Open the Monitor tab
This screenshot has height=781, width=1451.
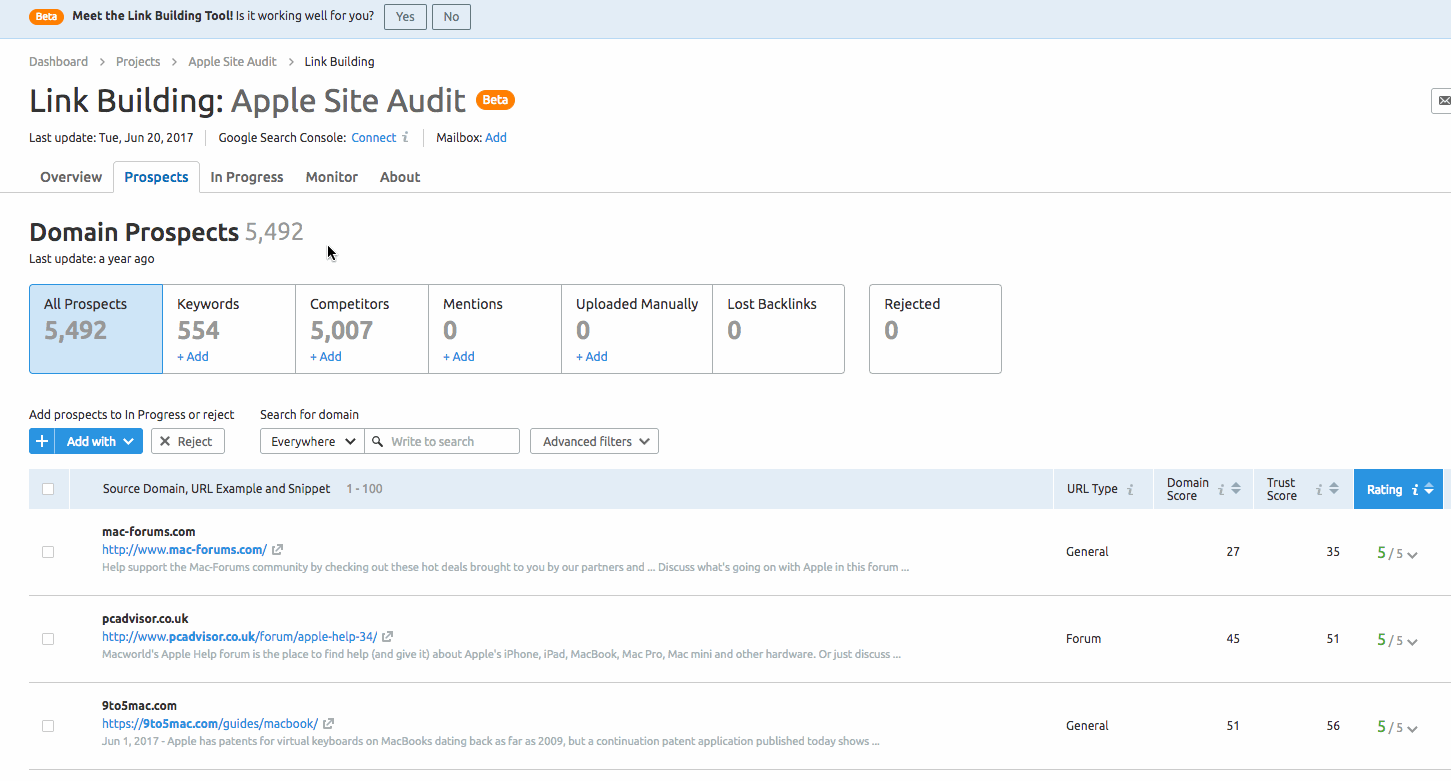tap(331, 176)
